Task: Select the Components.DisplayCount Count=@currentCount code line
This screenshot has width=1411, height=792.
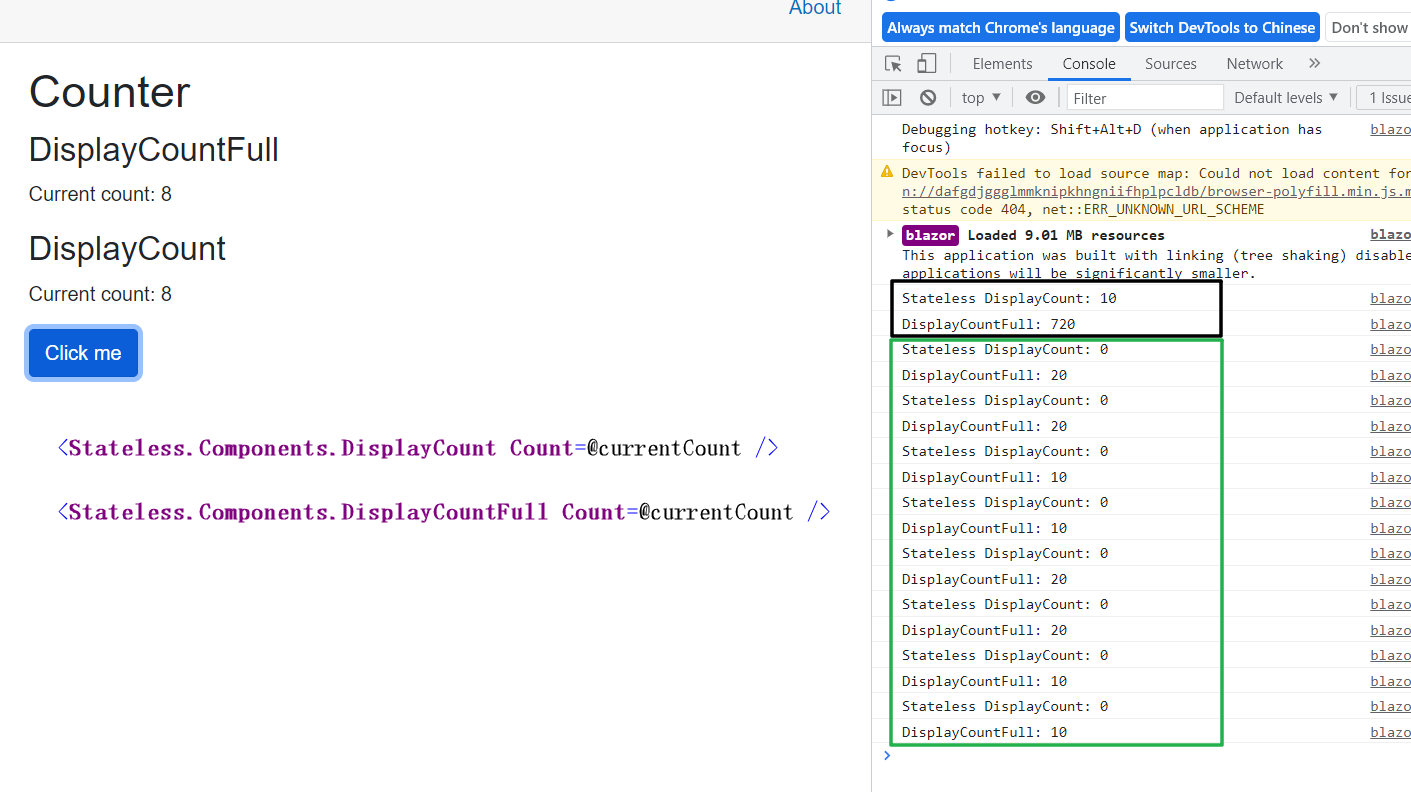Action: pyautogui.click(x=418, y=448)
